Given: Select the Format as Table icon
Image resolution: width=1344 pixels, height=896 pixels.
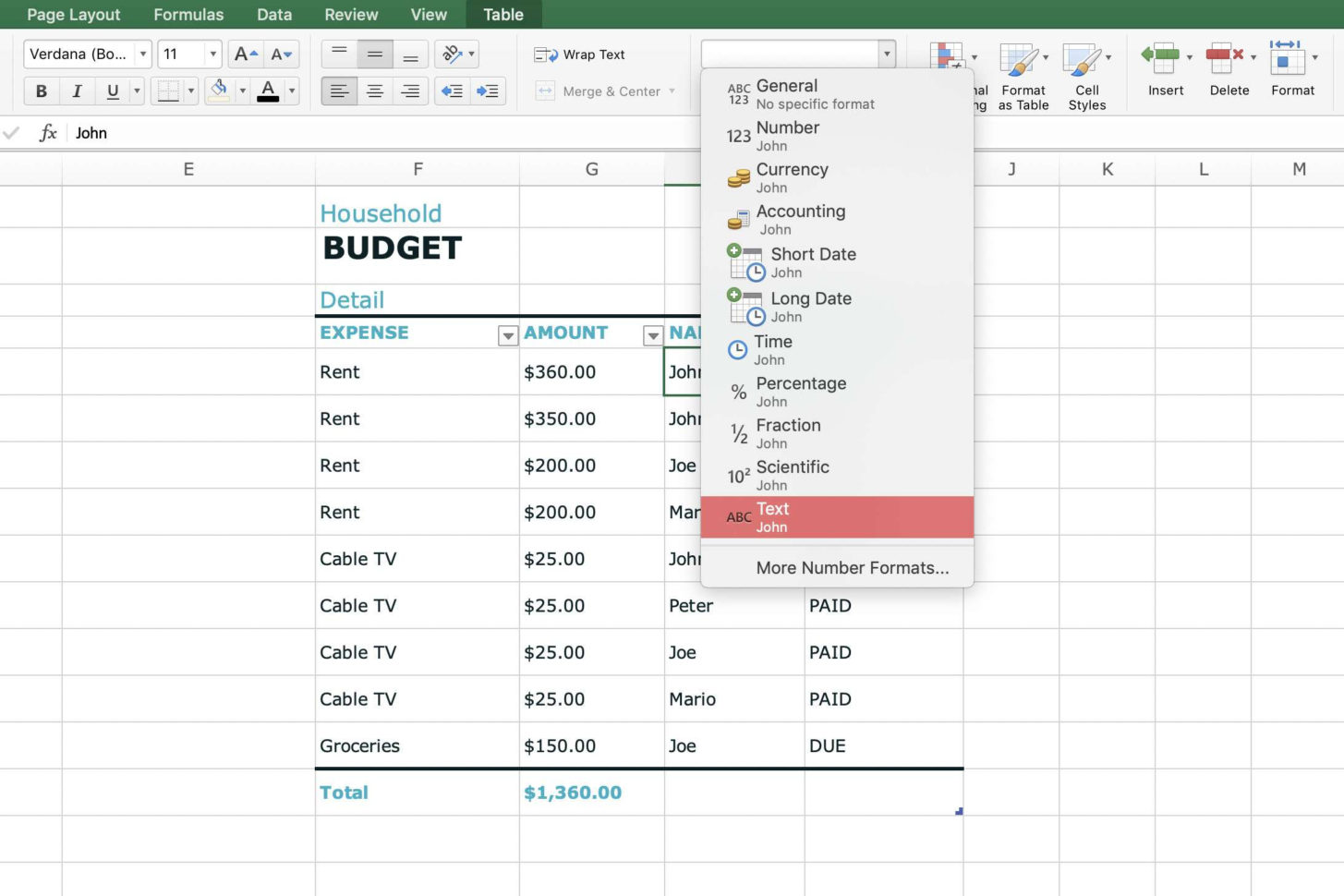Looking at the screenshot, I should (x=1023, y=69).
